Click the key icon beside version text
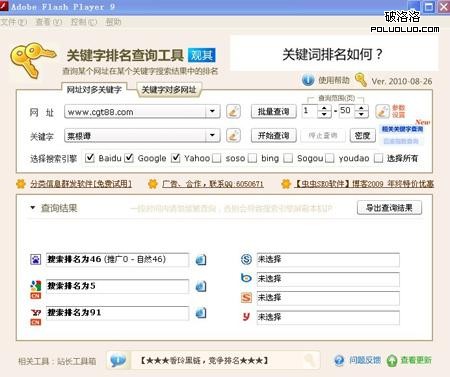The image size is (450, 377). 361,80
